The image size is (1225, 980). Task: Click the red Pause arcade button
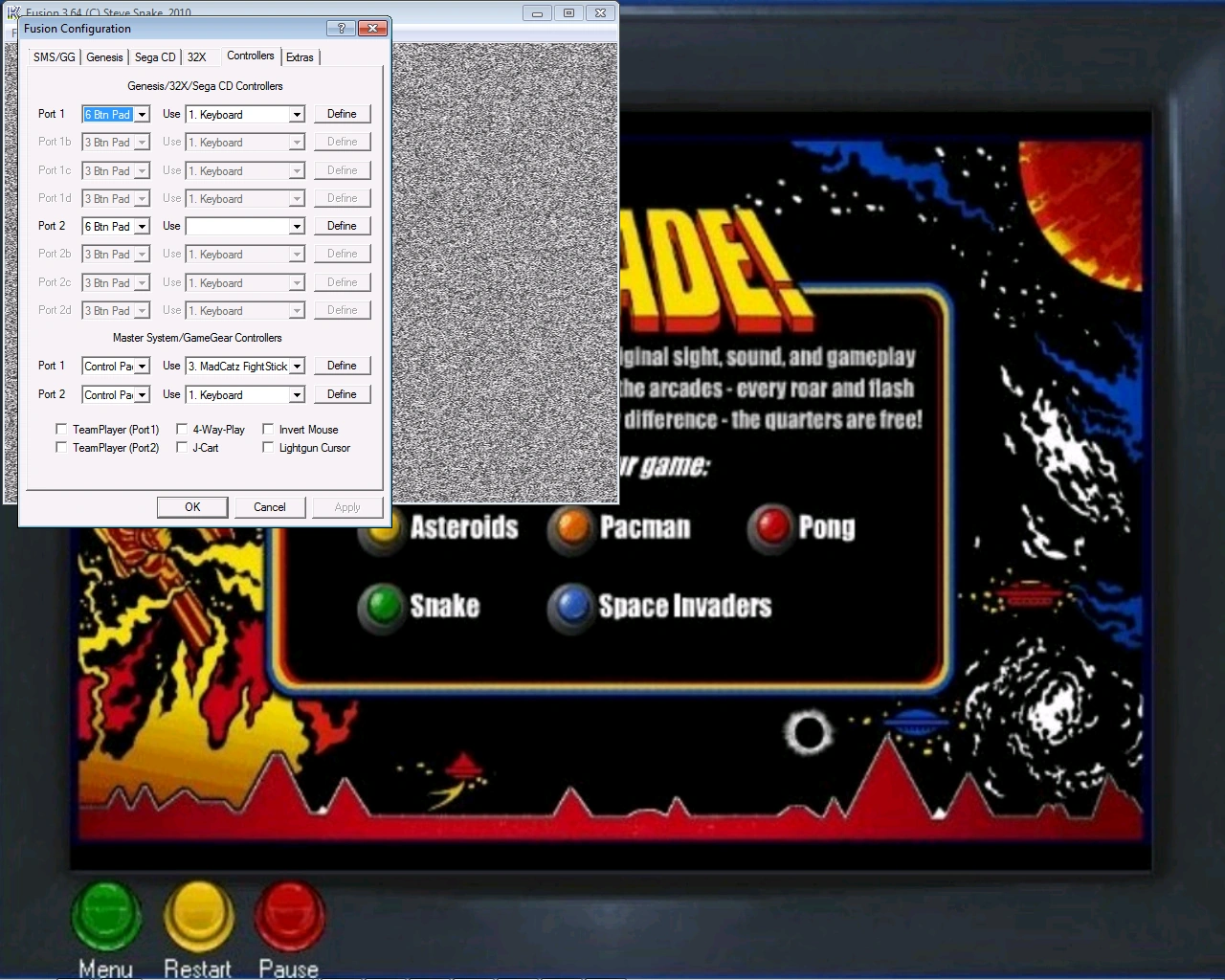[289, 916]
